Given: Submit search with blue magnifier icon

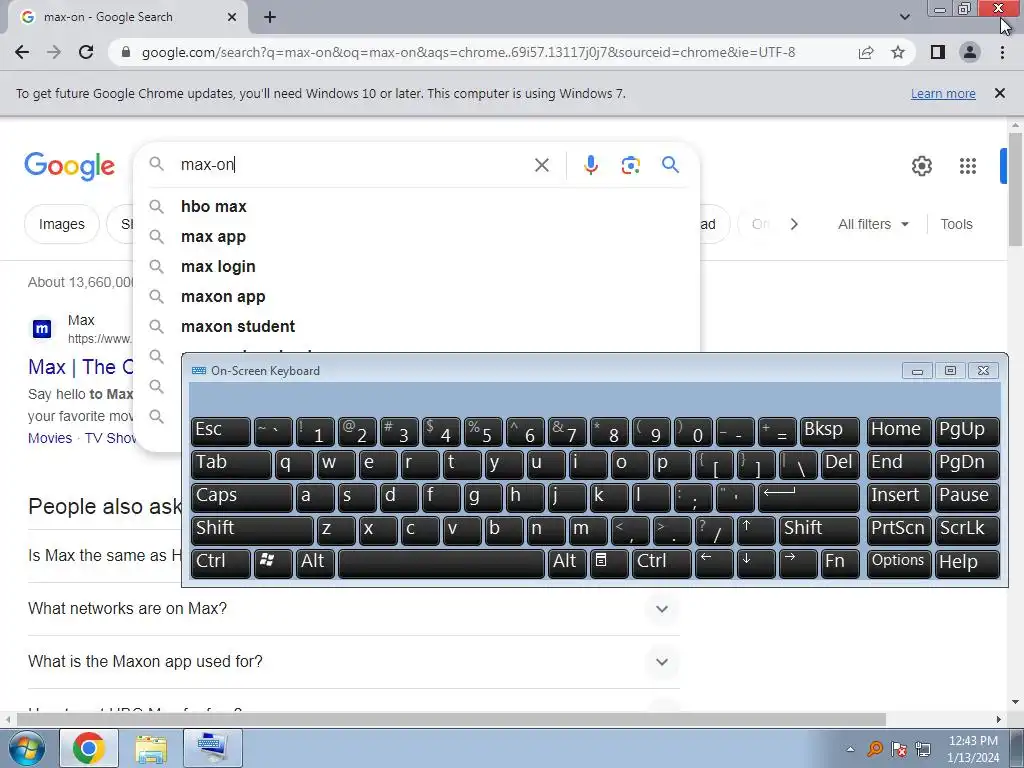Looking at the screenshot, I should (x=671, y=165).
